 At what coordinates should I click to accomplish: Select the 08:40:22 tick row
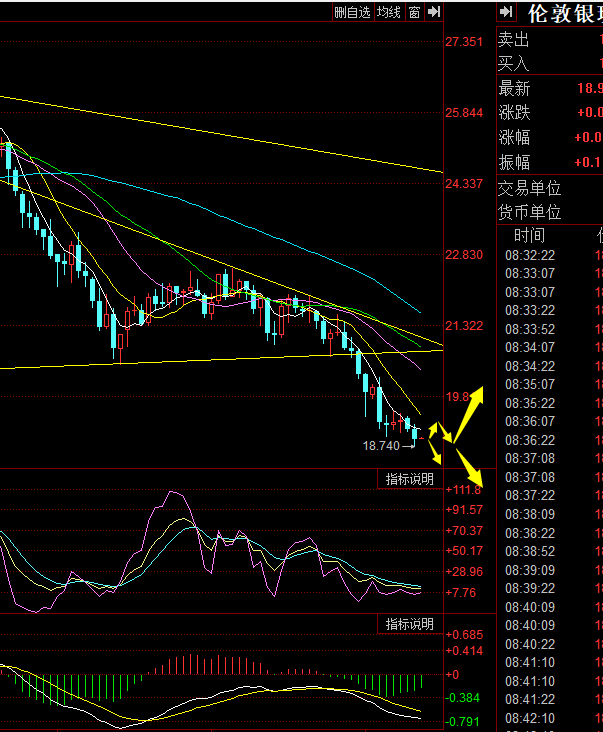point(550,644)
